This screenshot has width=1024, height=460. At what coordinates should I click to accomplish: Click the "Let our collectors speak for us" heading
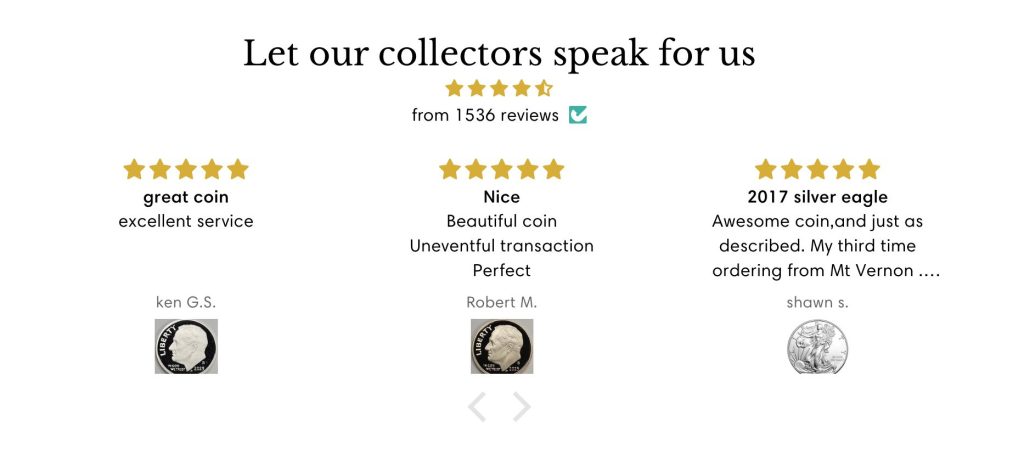click(x=499, y=53)
